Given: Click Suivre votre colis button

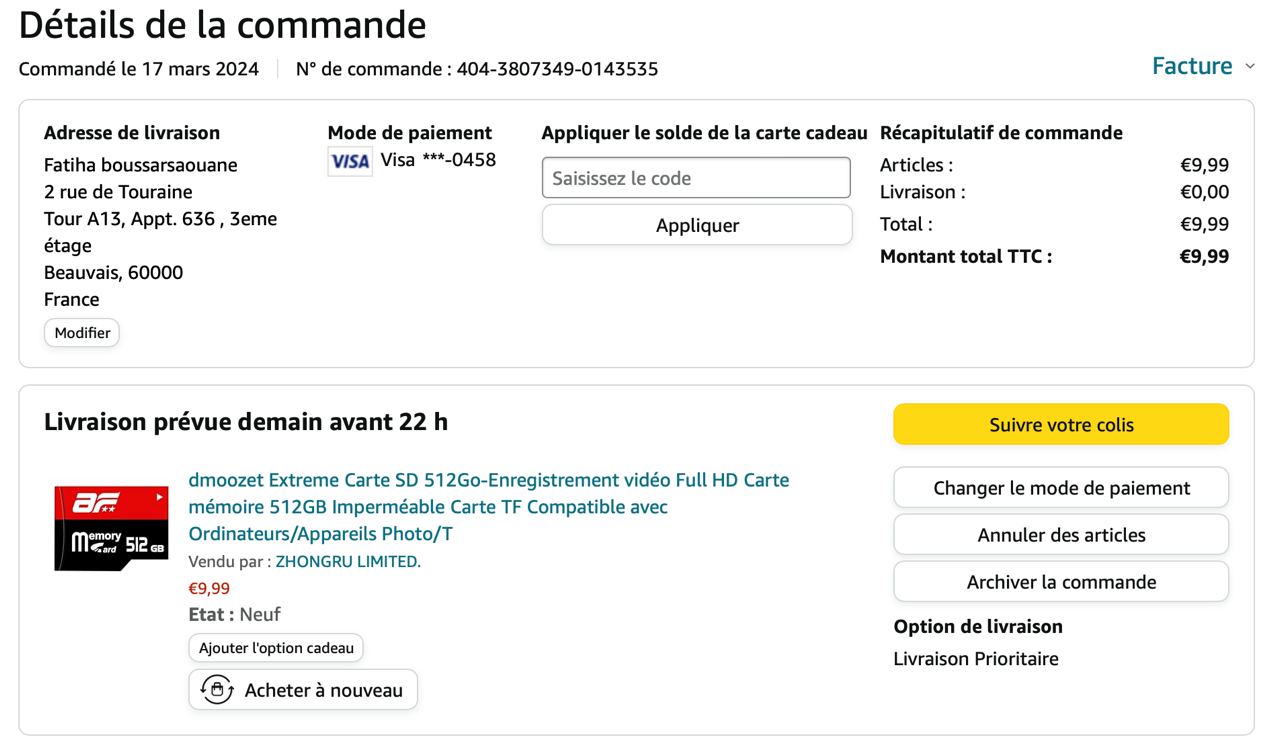Looking at the screenshot, I should point(1061,425).
